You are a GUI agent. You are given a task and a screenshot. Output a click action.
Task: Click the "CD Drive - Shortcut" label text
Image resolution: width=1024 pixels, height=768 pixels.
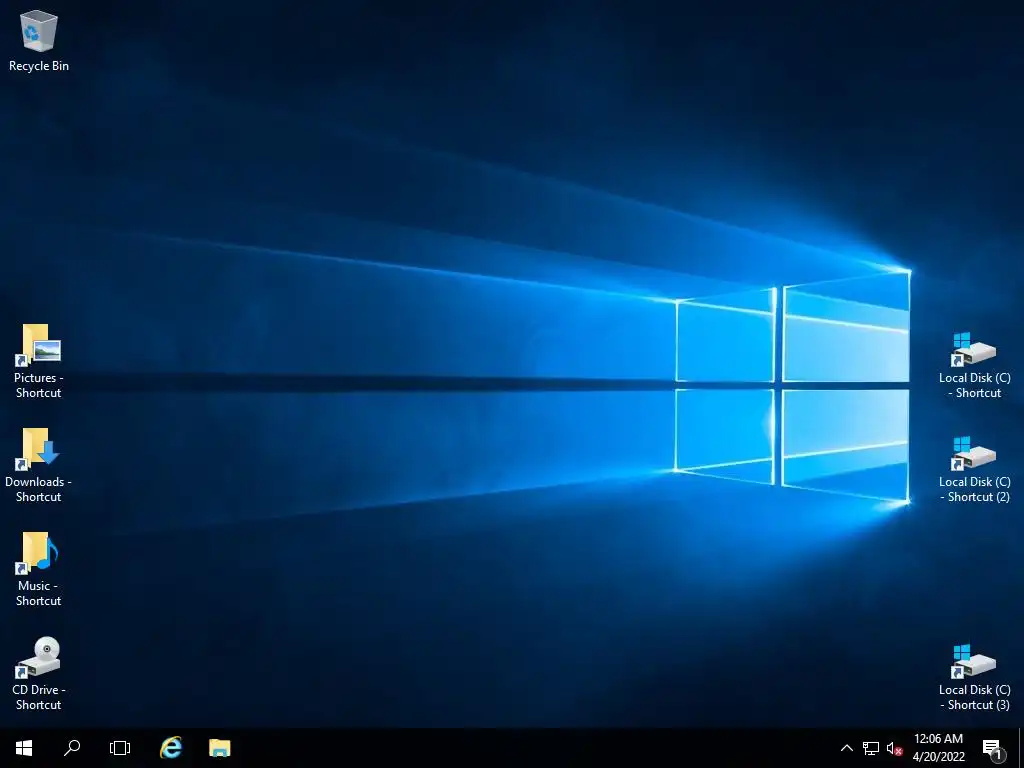pyautogui.click(x=39, y=697)
